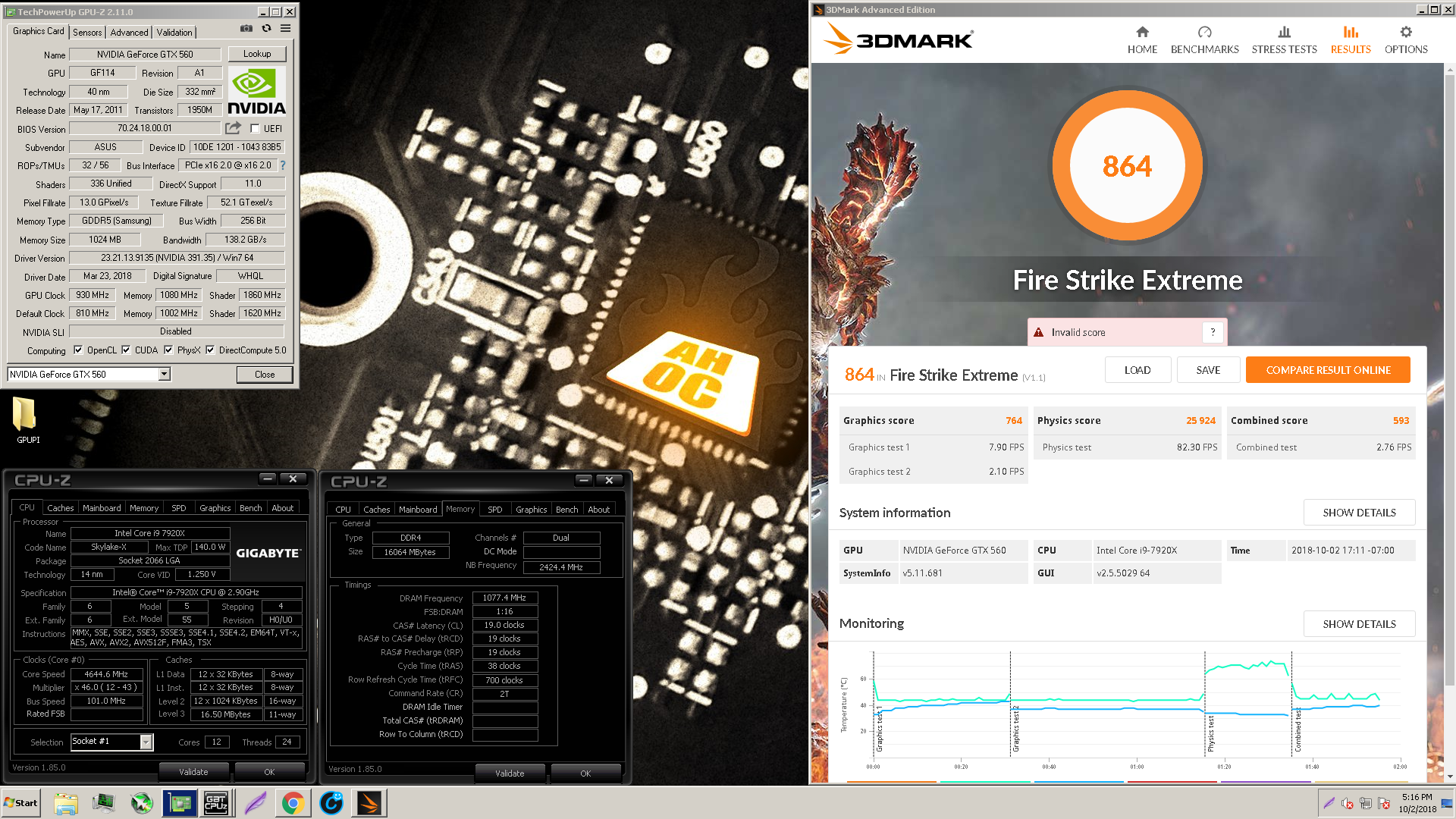This screenshot has height=819, width=1456.
Task: Switch to CPU-Z on the taskbar
Action: [x=216, y=803]
